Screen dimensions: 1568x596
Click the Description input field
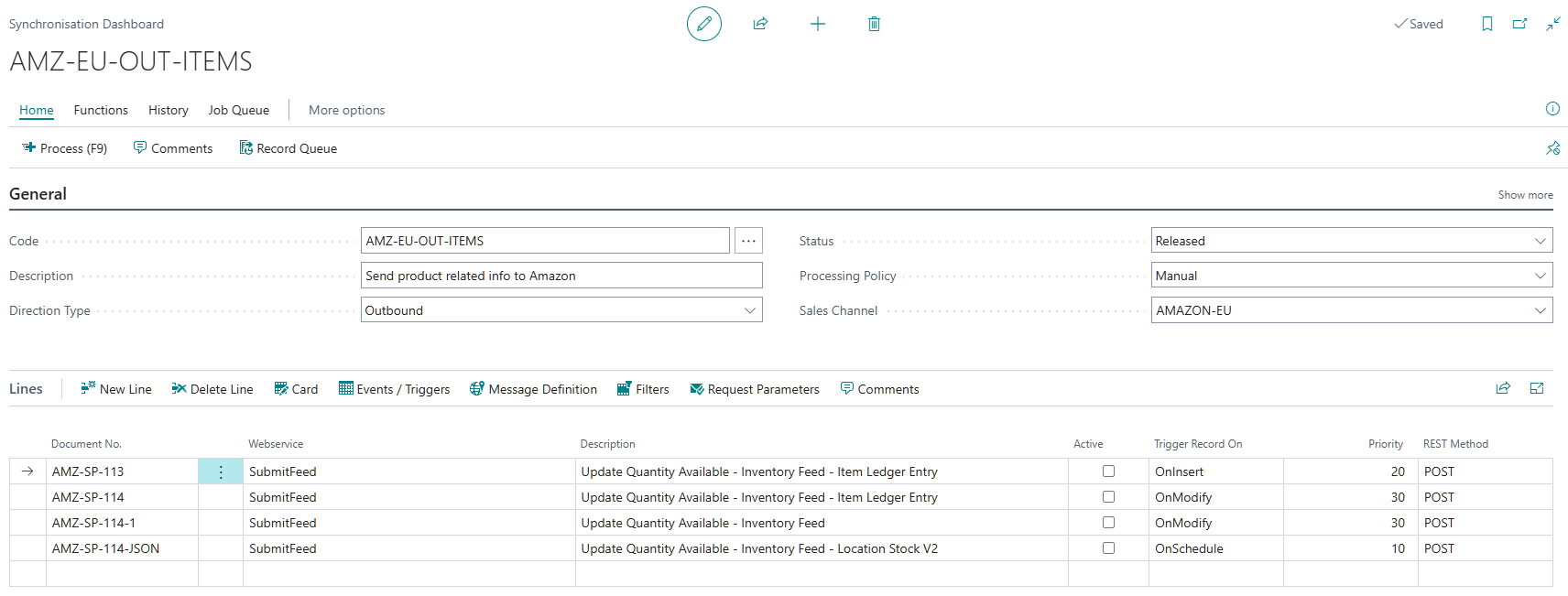[x=561, y=276]
